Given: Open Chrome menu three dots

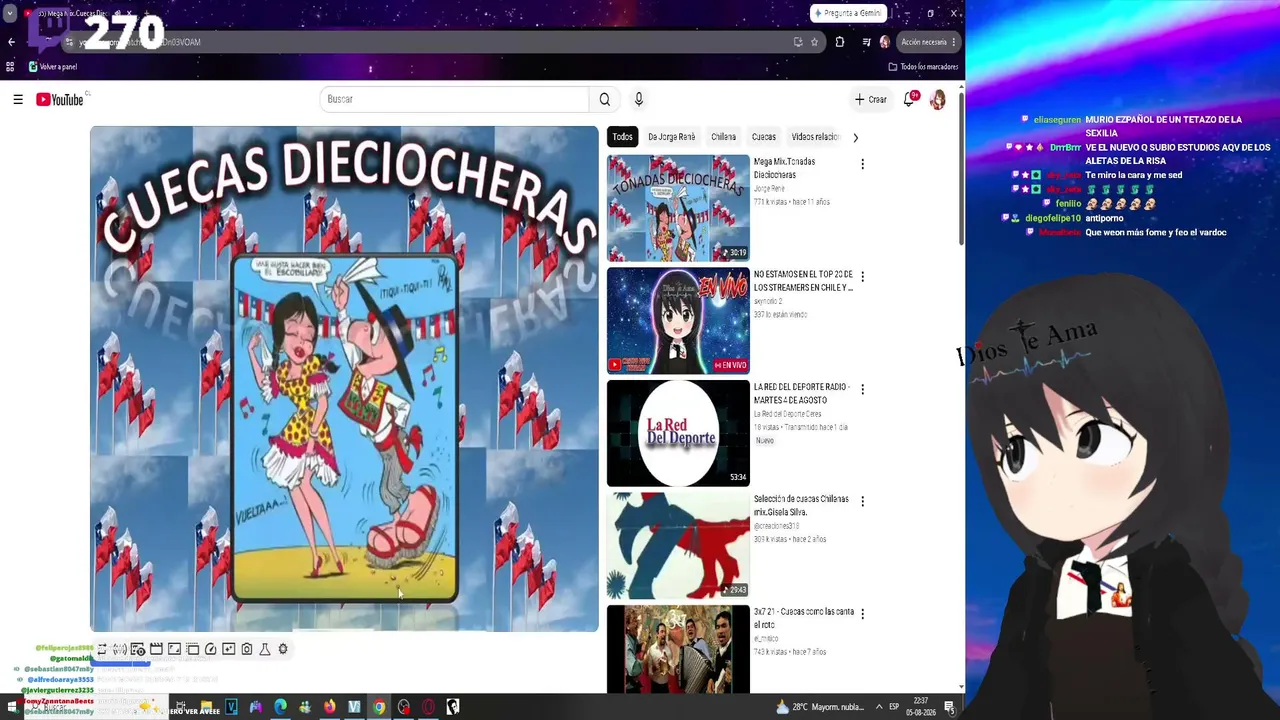Looking at the screenshot, I should [x=954, y=42].
